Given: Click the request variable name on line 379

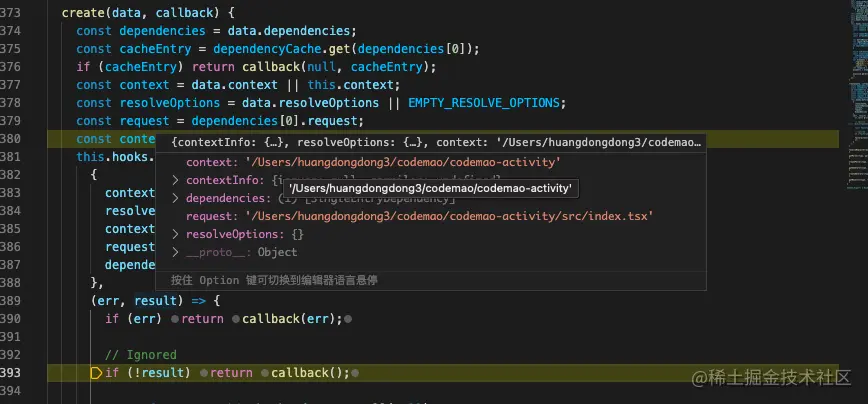Looking at the screenshot, I should 144,121.
